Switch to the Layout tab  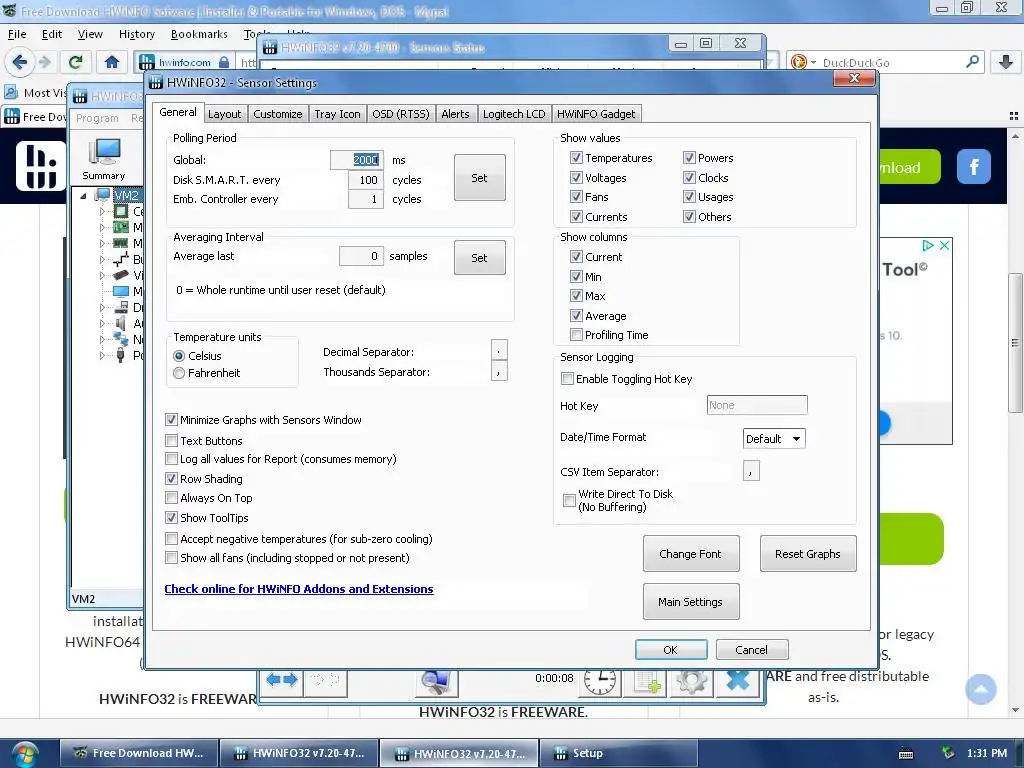(224, 114)
